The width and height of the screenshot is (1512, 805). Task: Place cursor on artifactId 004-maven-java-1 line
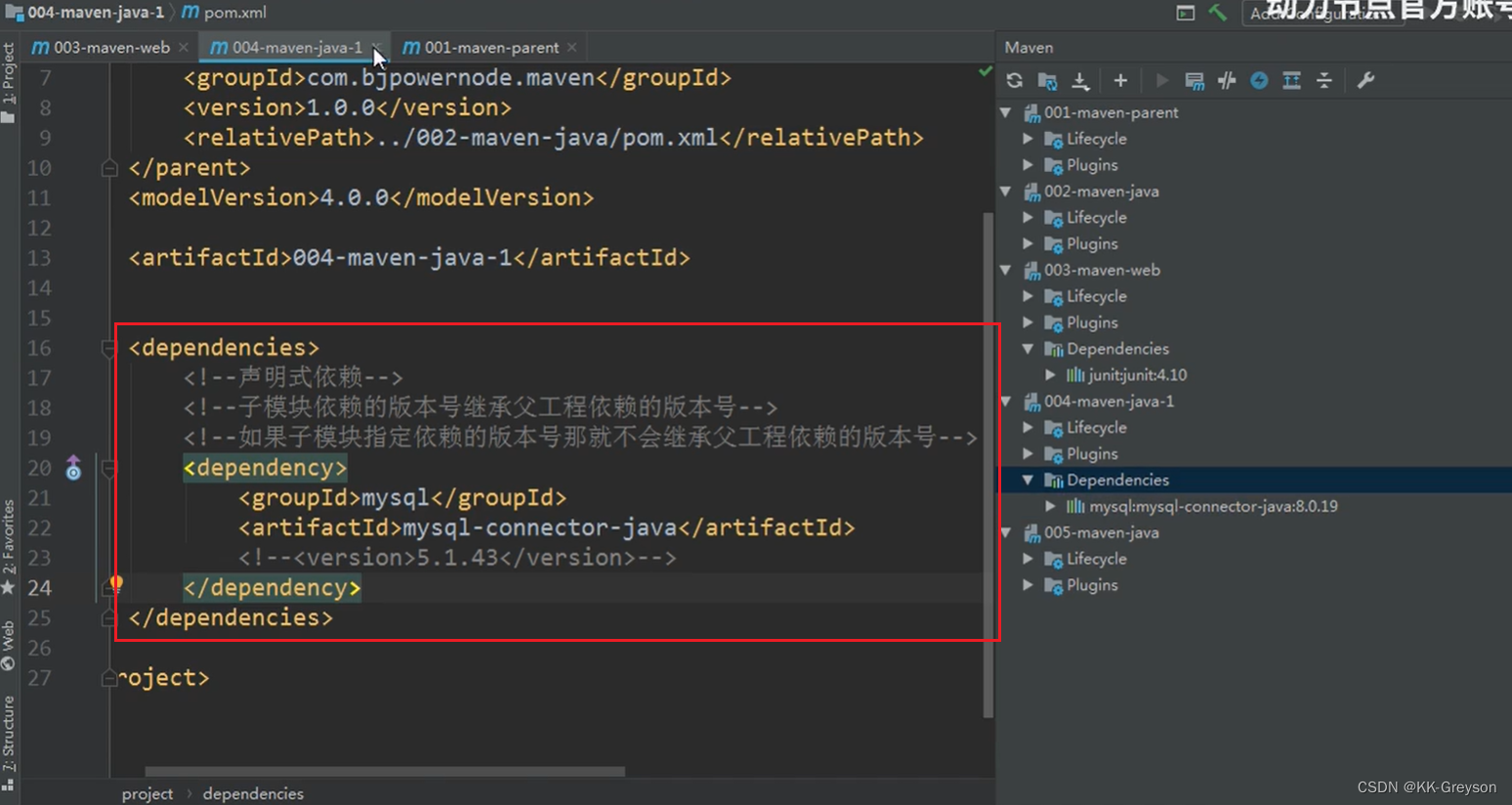tap(409, 258)
